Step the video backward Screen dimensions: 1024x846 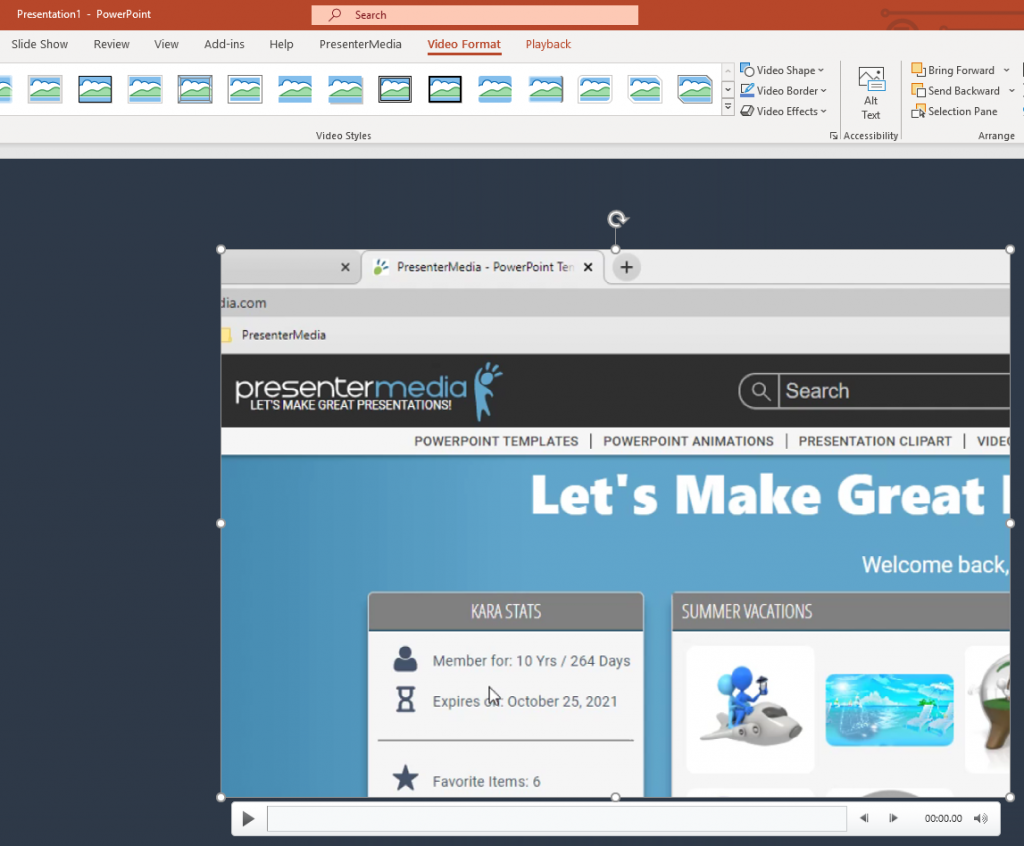[x=864, y=818]
